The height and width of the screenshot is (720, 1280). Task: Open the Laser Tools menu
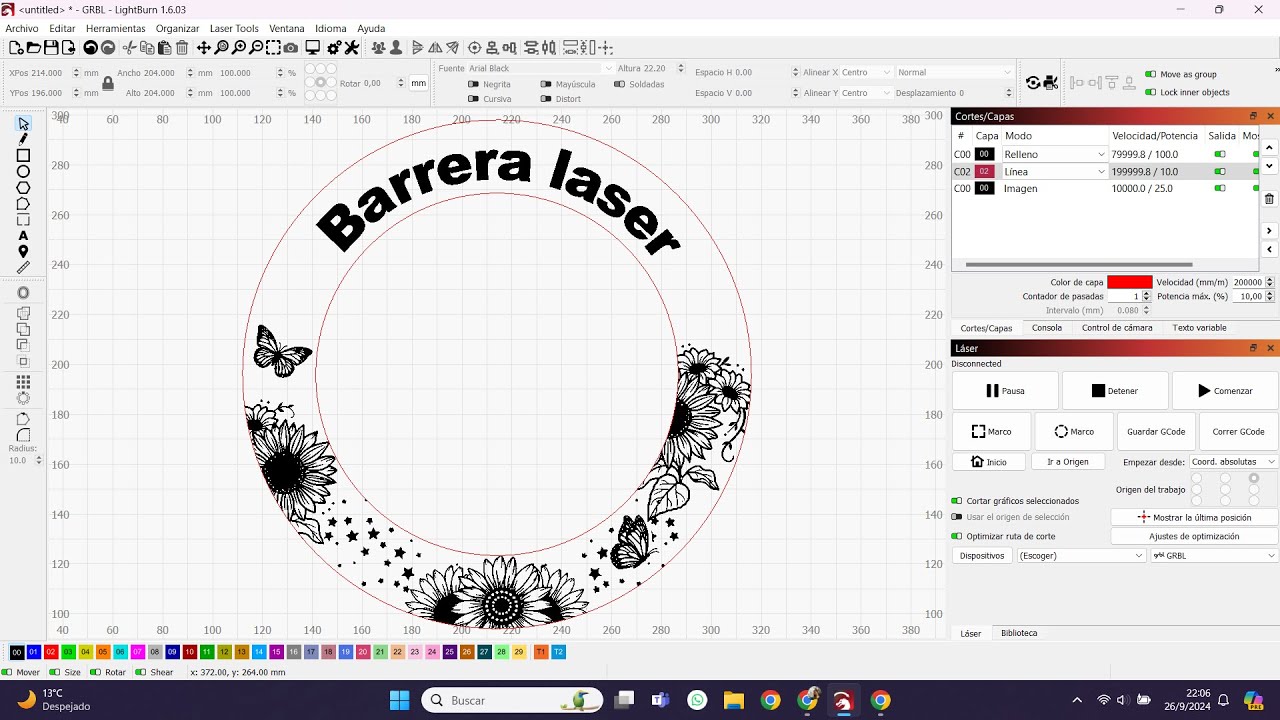(x=234, y=28)
